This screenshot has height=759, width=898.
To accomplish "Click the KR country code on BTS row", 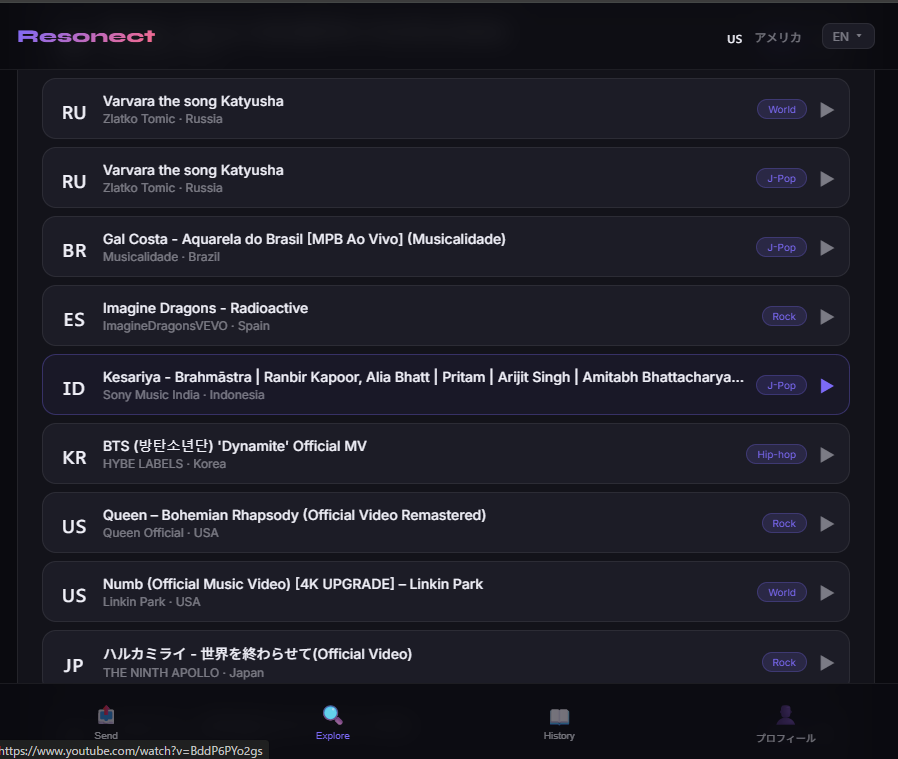I will pyautogui.click(x=74, y=458).
